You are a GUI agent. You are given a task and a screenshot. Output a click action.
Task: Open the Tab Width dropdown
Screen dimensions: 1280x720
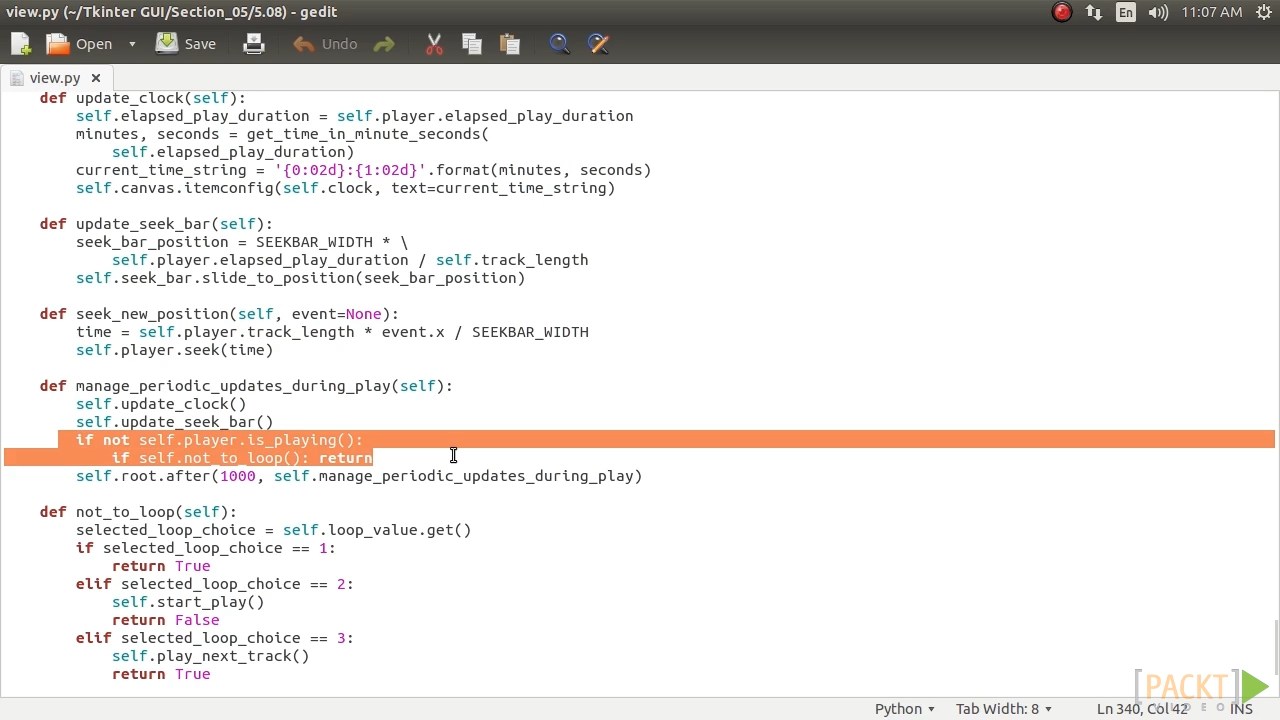1003,708
